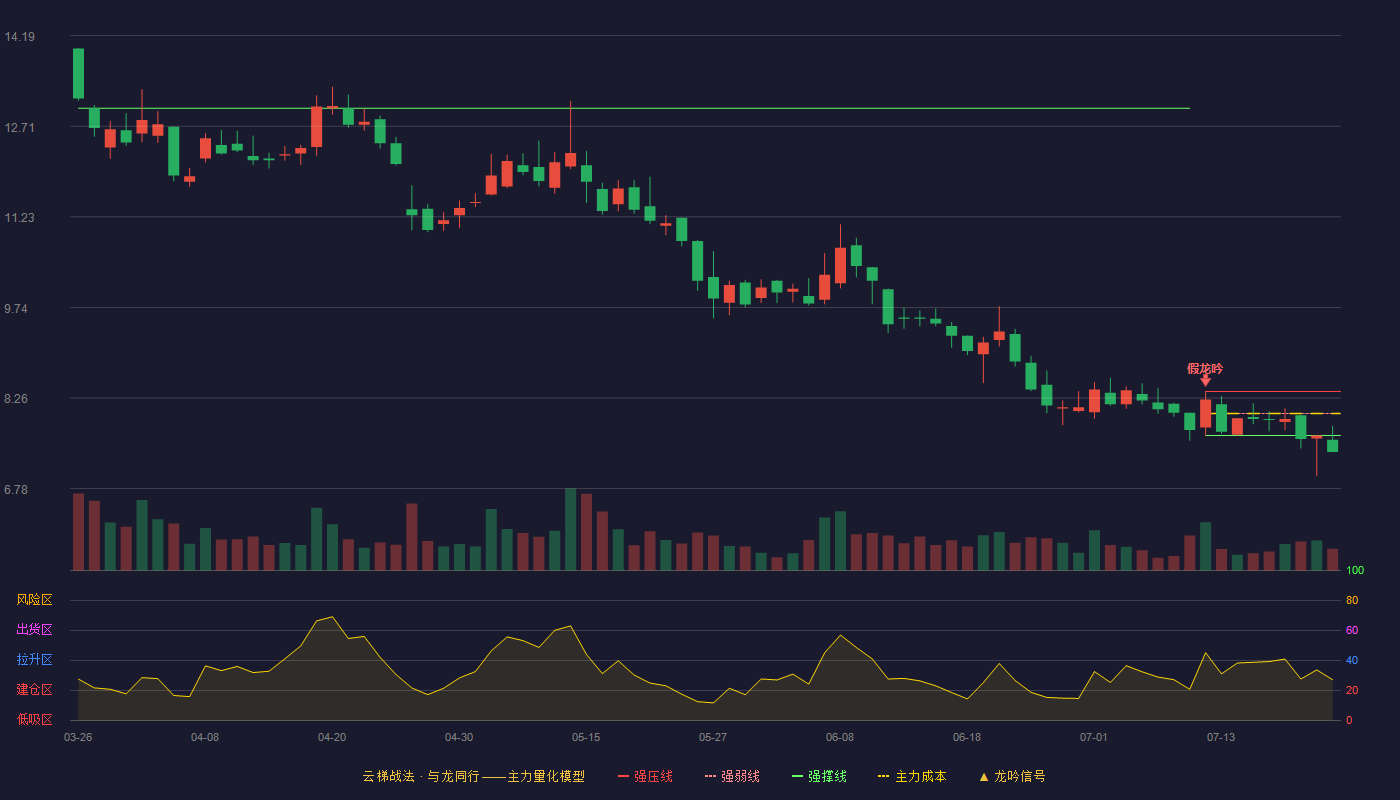Viewport: 1400px width, 800px height.
Task: Click the red candlestick directly below 假龙吟 arrow
Action: 1205,414
